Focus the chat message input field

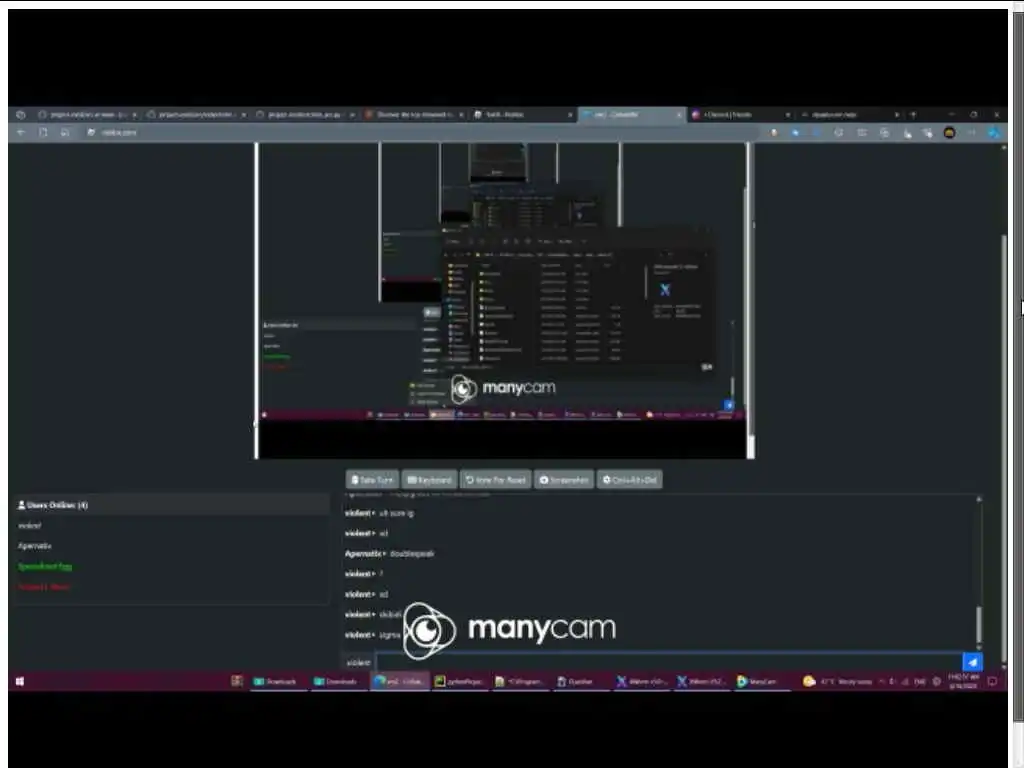click(669, 662)
